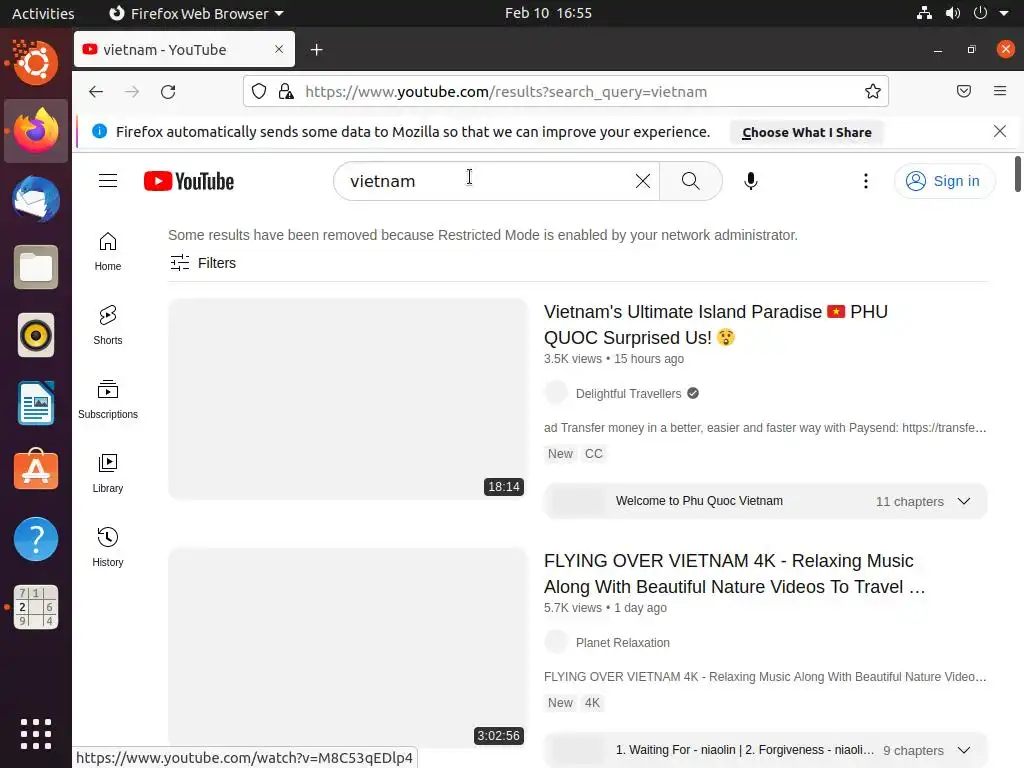1024x768 pixels.
Task: Open the Sudoku game in dock
Action: (x=36, y=607)
